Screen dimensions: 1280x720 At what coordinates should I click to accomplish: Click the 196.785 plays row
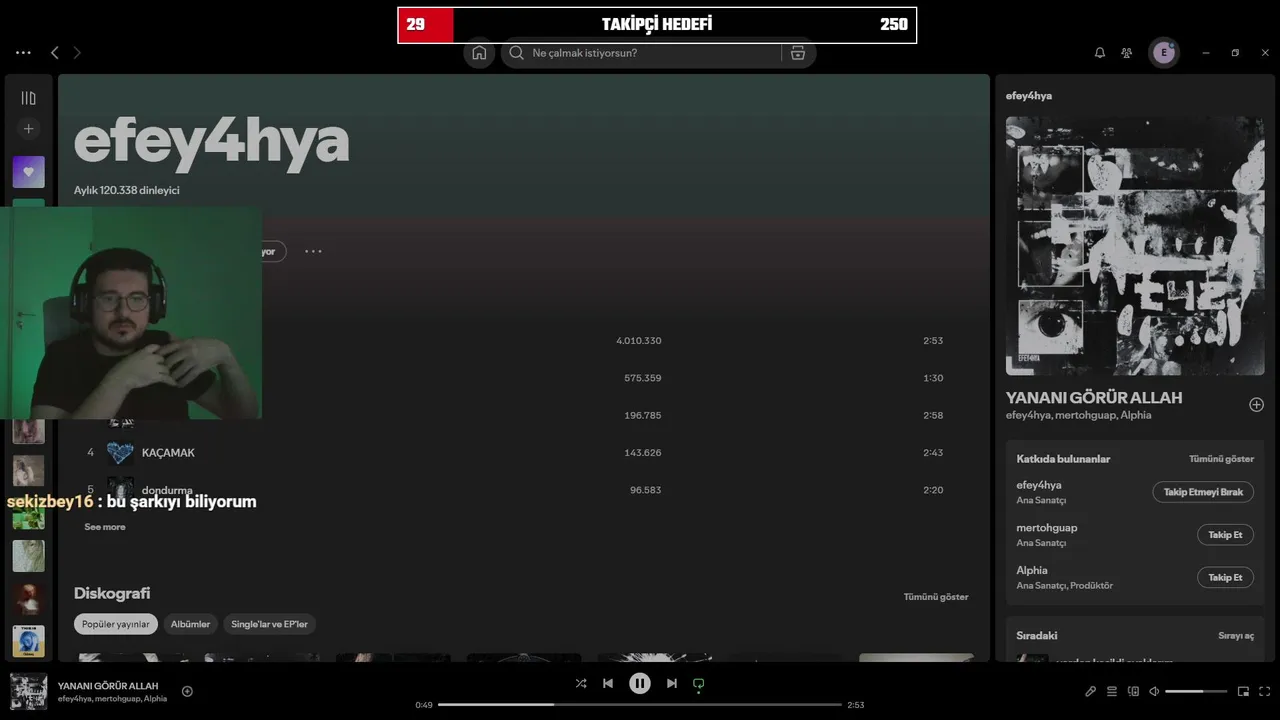[643, 415]
